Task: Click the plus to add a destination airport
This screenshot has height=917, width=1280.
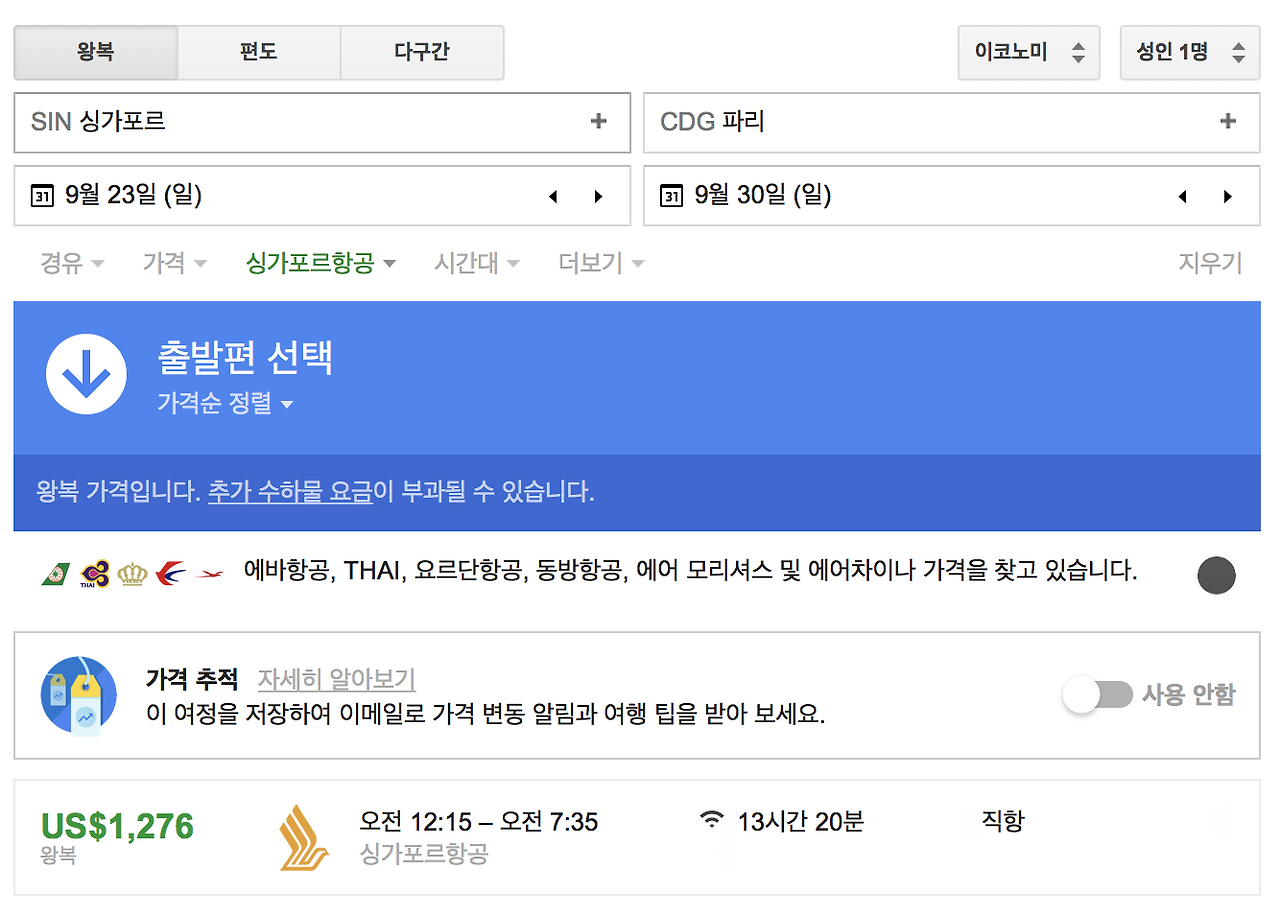Action: 1227,122
